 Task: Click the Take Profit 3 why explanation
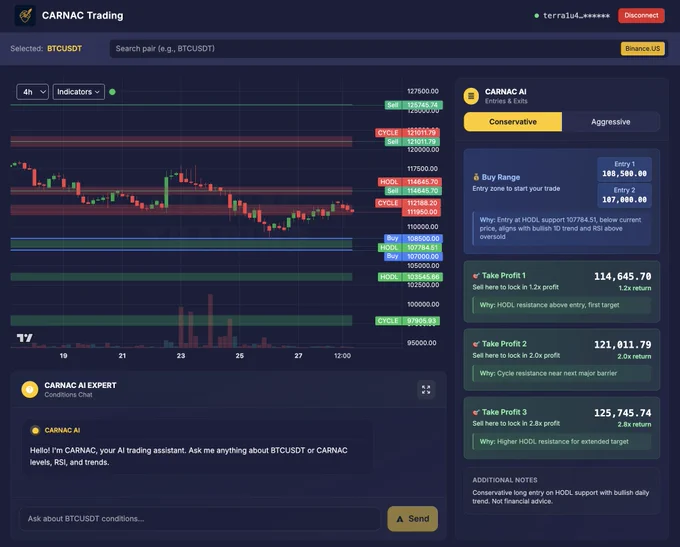tap(562, 442)
